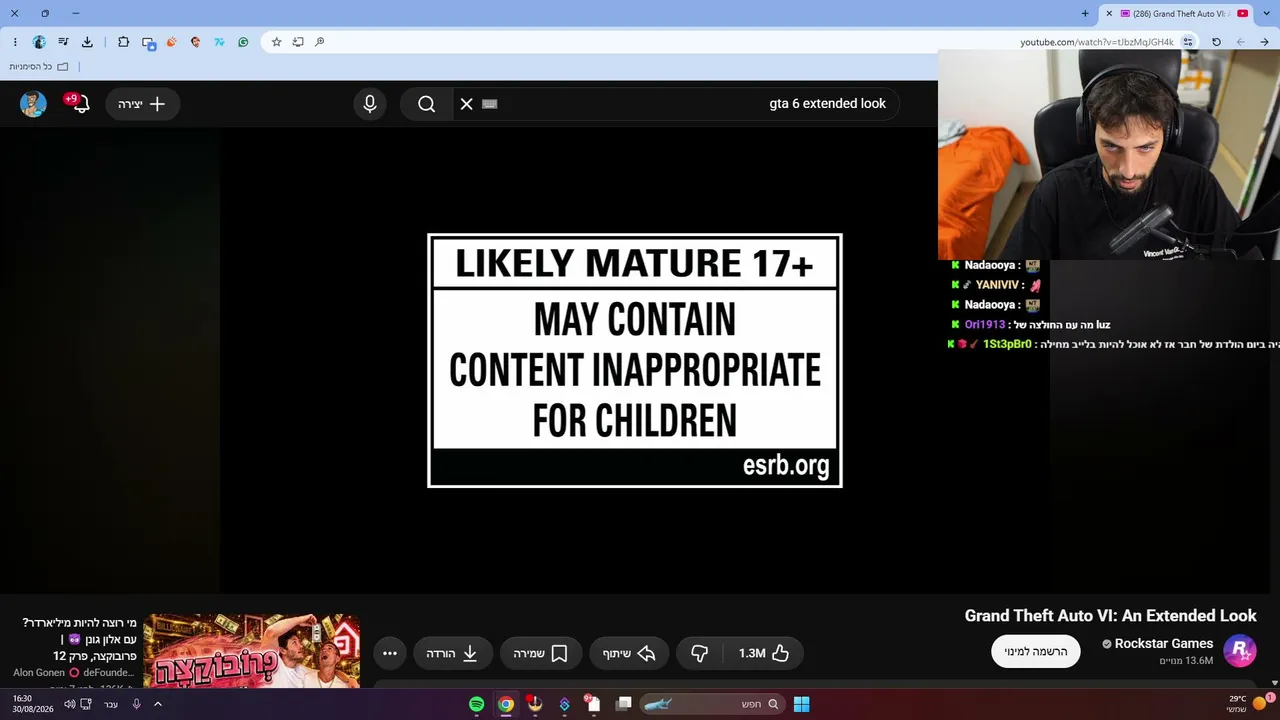The width and height of the screenshot is (1280, 720).
Task: Bookmark this page with the star
Action: pos(277,42)
